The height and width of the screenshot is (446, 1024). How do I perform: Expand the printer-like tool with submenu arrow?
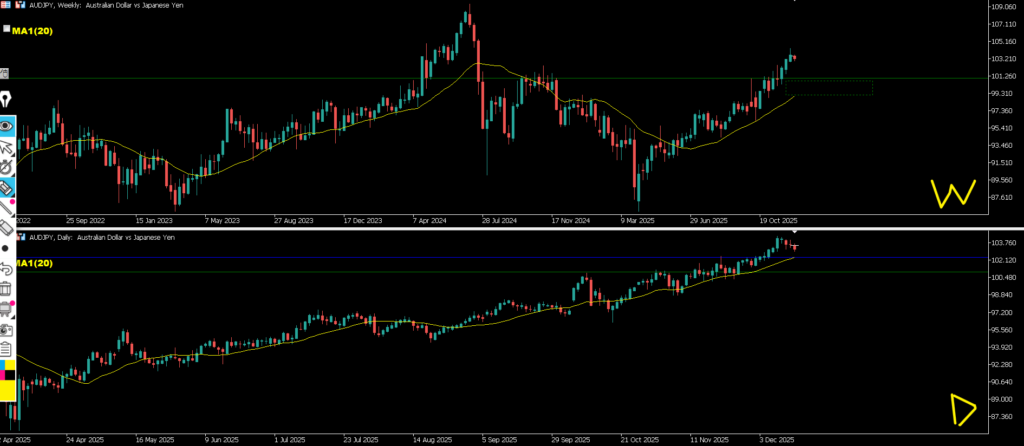pos(6,309)
